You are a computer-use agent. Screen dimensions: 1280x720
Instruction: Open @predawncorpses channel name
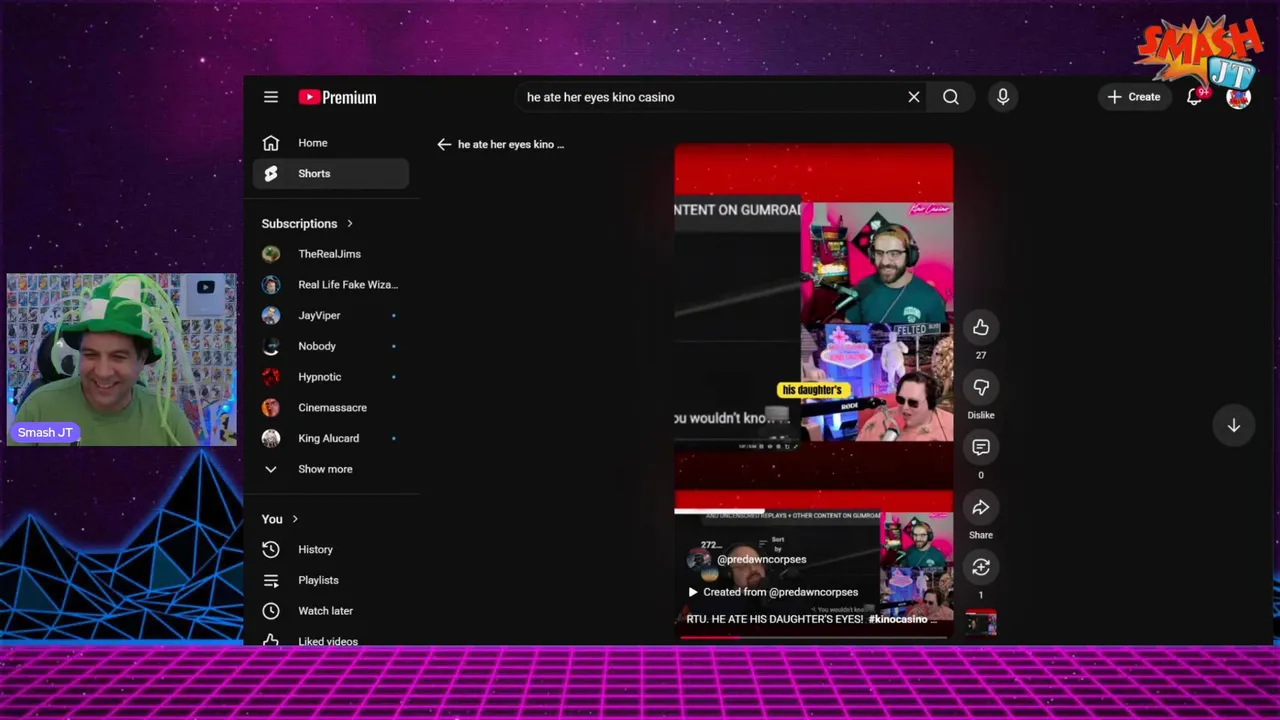pos(761,560)
